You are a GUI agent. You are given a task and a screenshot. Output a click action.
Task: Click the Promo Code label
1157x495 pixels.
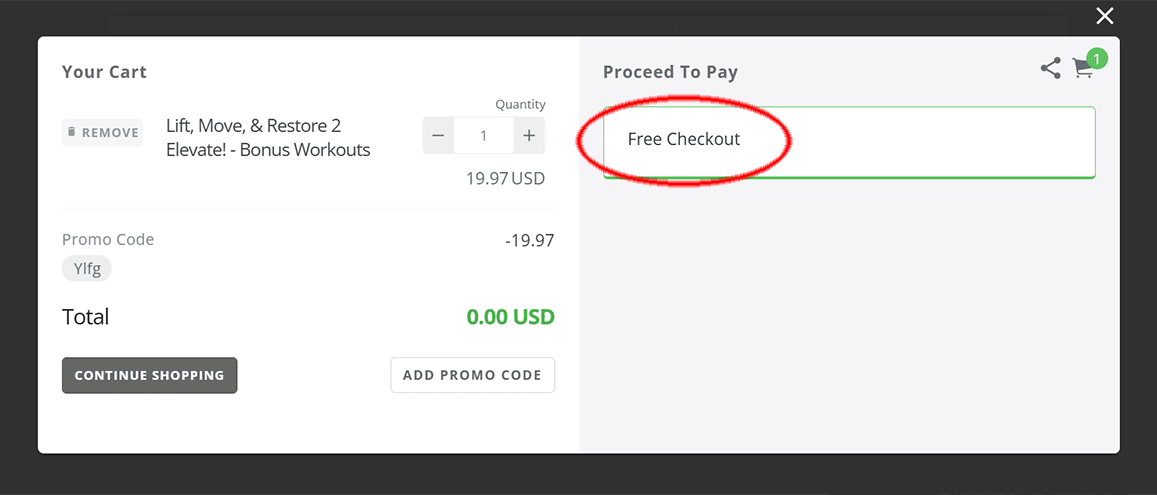click(x=108, y=240)
